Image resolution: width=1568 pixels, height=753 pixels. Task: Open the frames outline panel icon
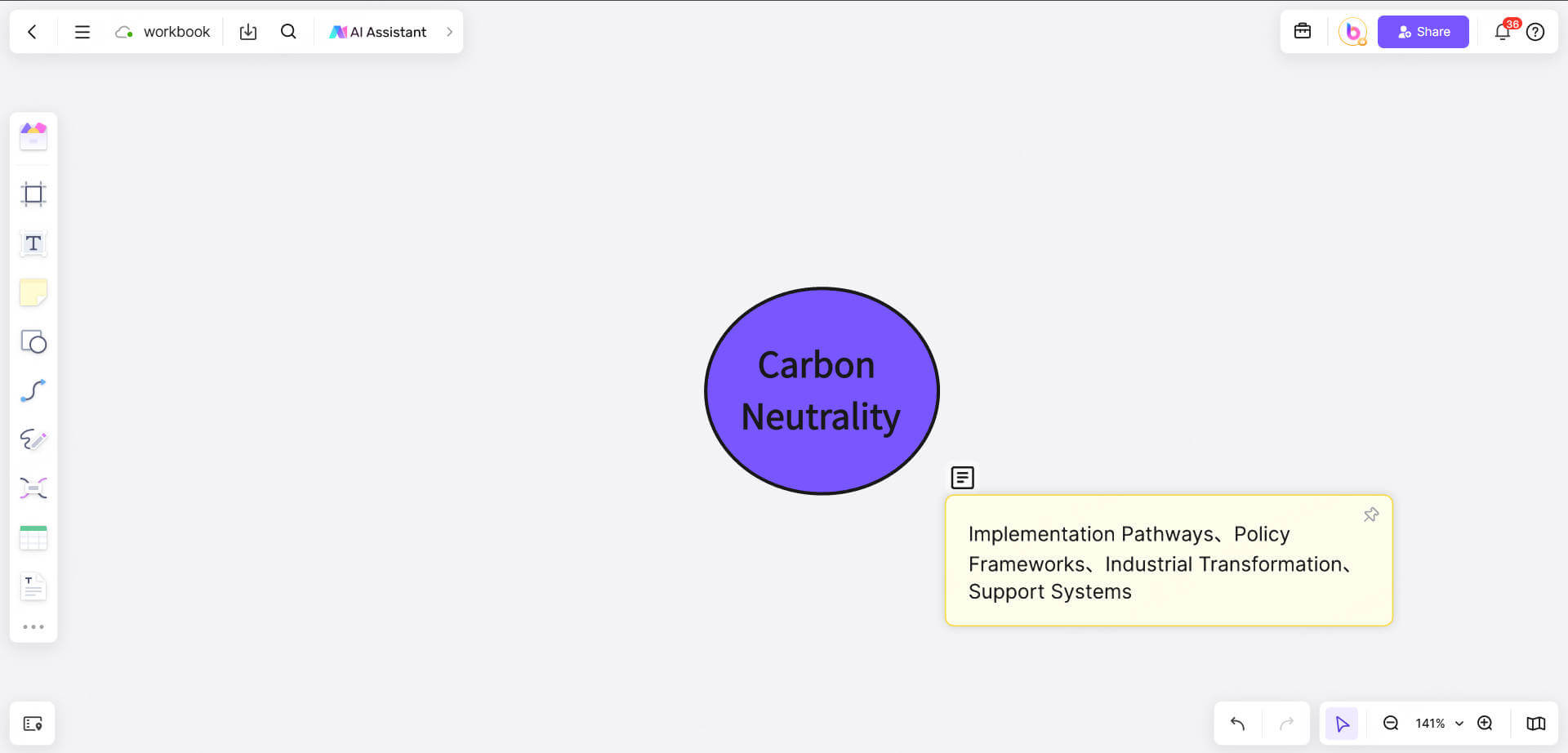(x=33, y=724)
